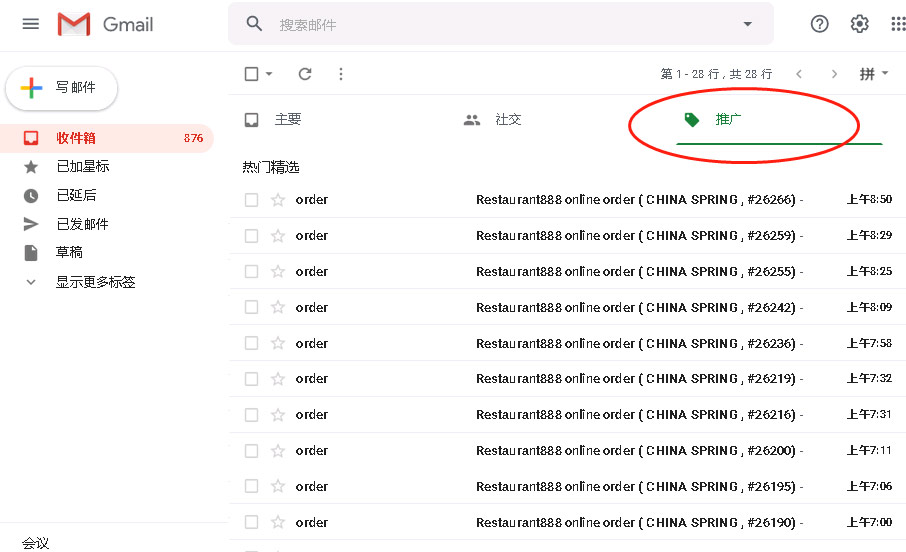Check the box for order #26216
Viewport: 906px width, 552px height.
click(252, 415)
